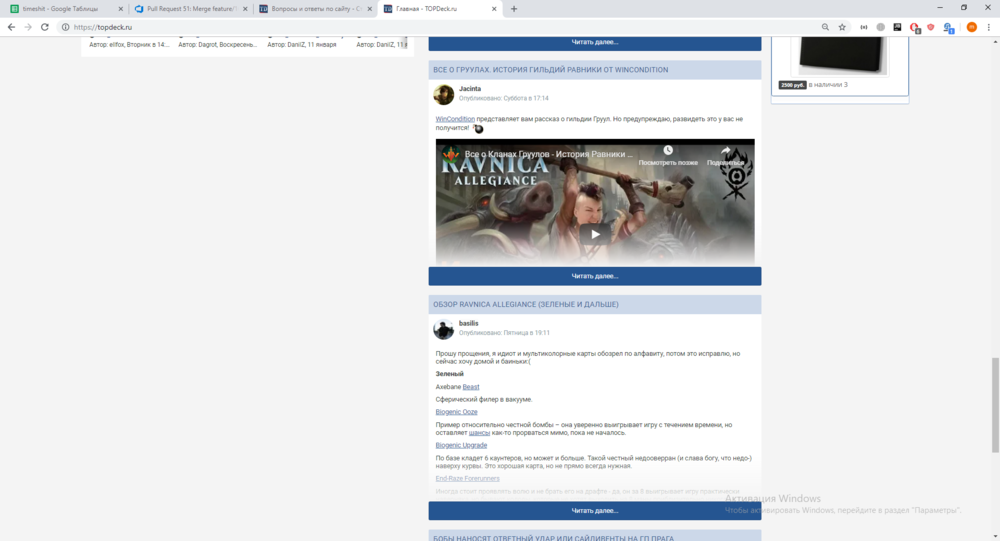Click the bold Зеленый heading
This screenshot has height=541, width=1000.
[x=449, y=374]
